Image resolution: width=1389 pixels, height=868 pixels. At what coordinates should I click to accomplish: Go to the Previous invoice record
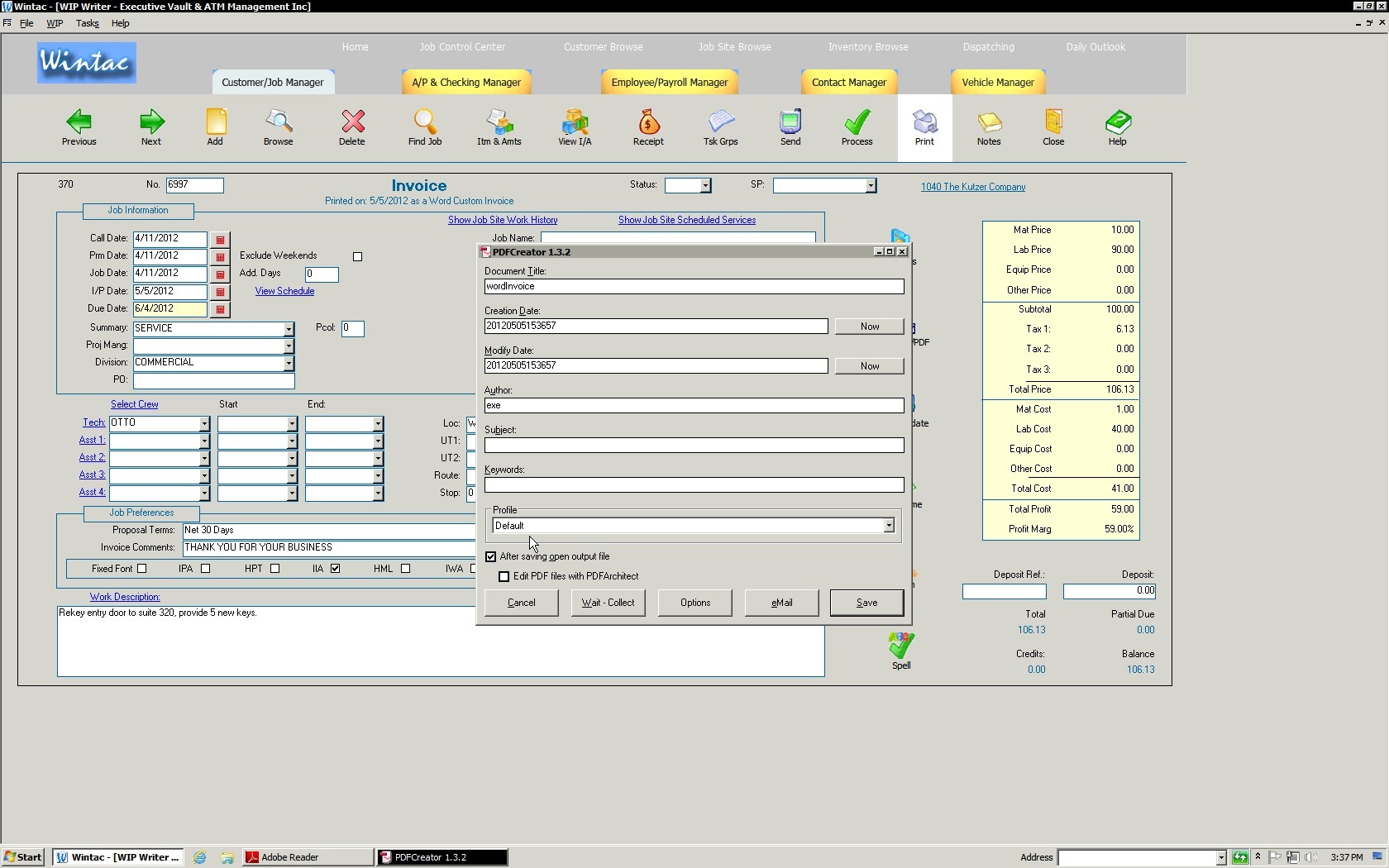(79, 128)
